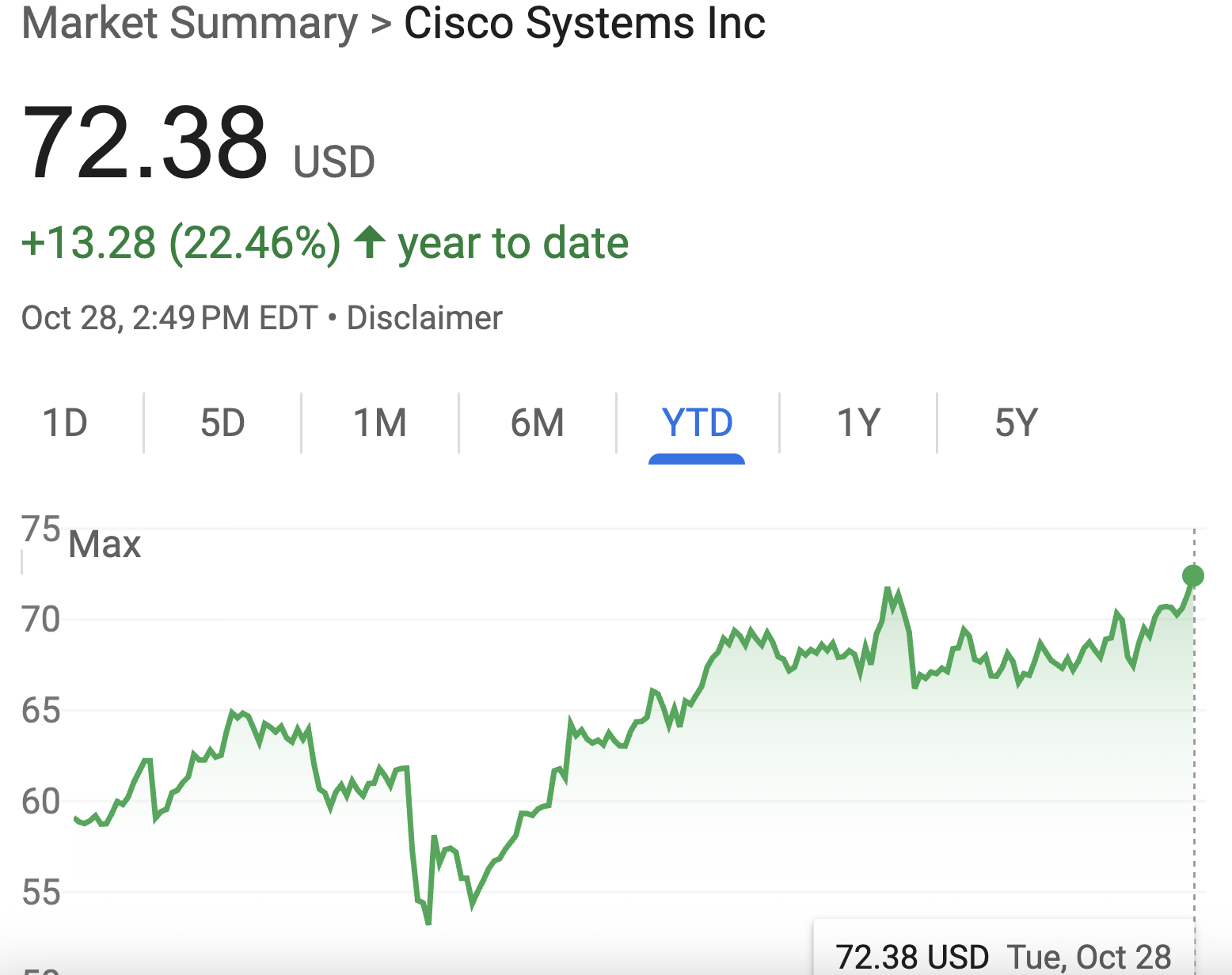This screenshot has height=975, width=1232.
Task: Click the Oct 28, 2:49 PM EDT timestamp
Action: coord(169,318)
